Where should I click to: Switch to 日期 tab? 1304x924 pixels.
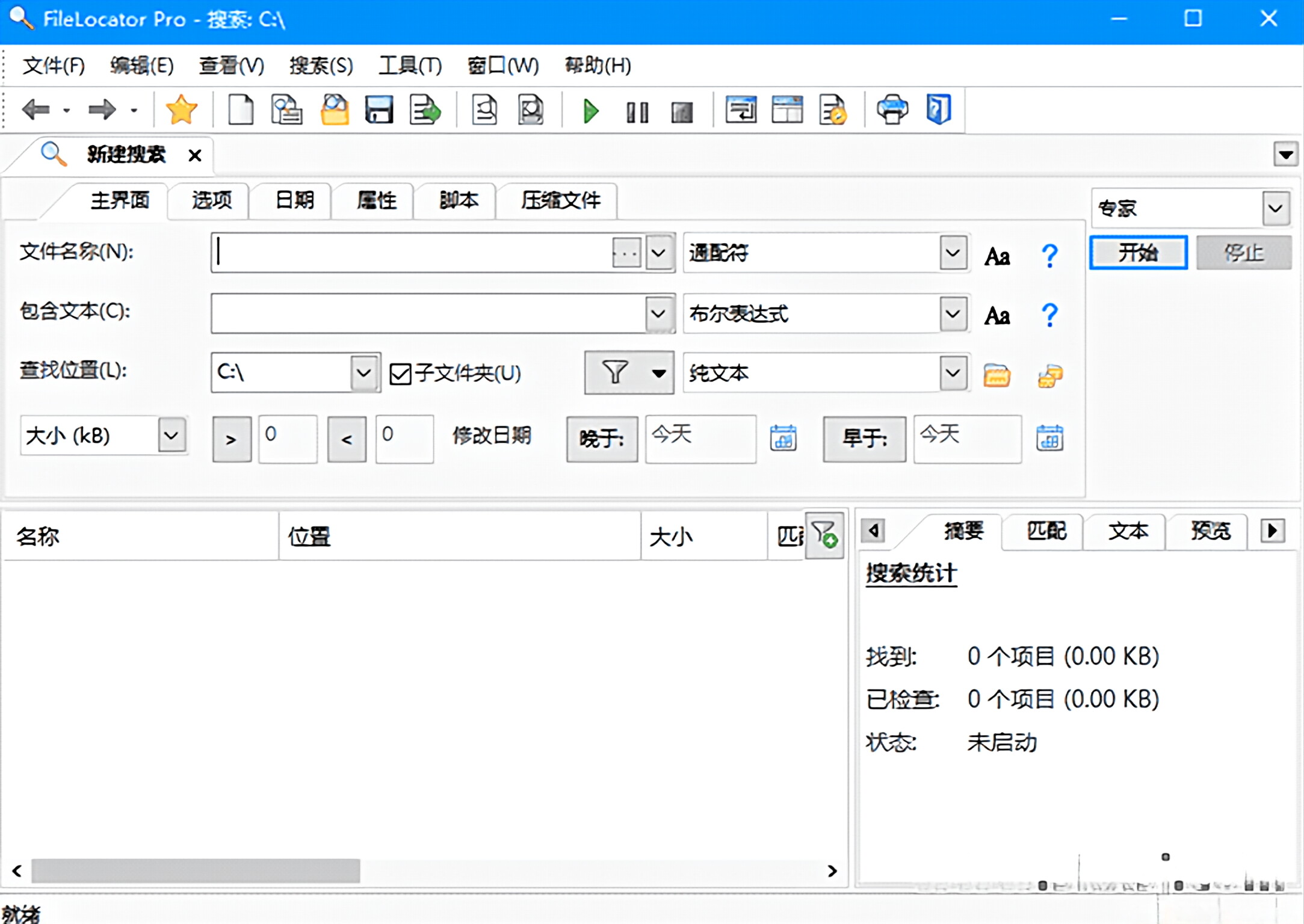[294, 200]
